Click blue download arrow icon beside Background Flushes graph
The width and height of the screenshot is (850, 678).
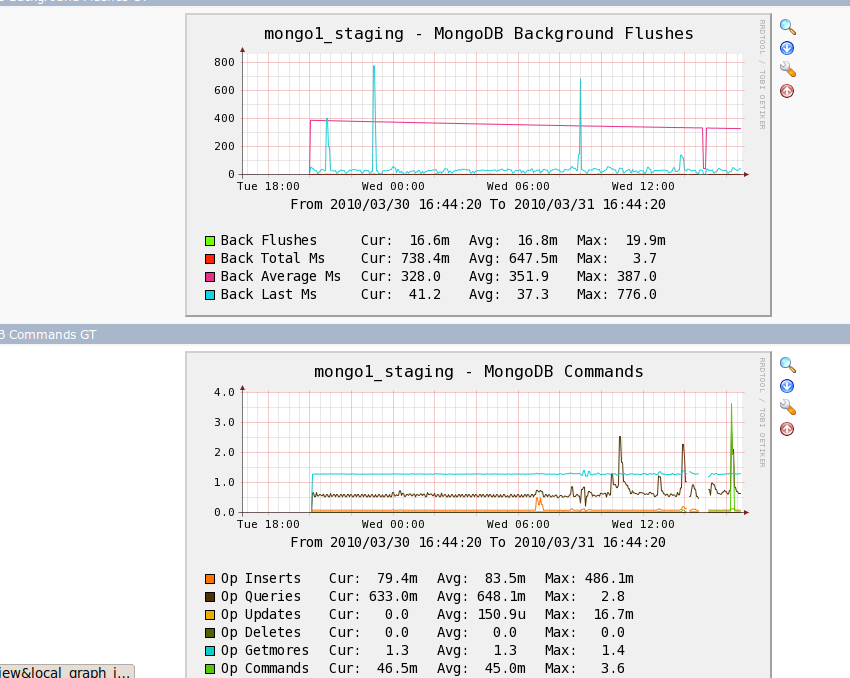(787, 48)
